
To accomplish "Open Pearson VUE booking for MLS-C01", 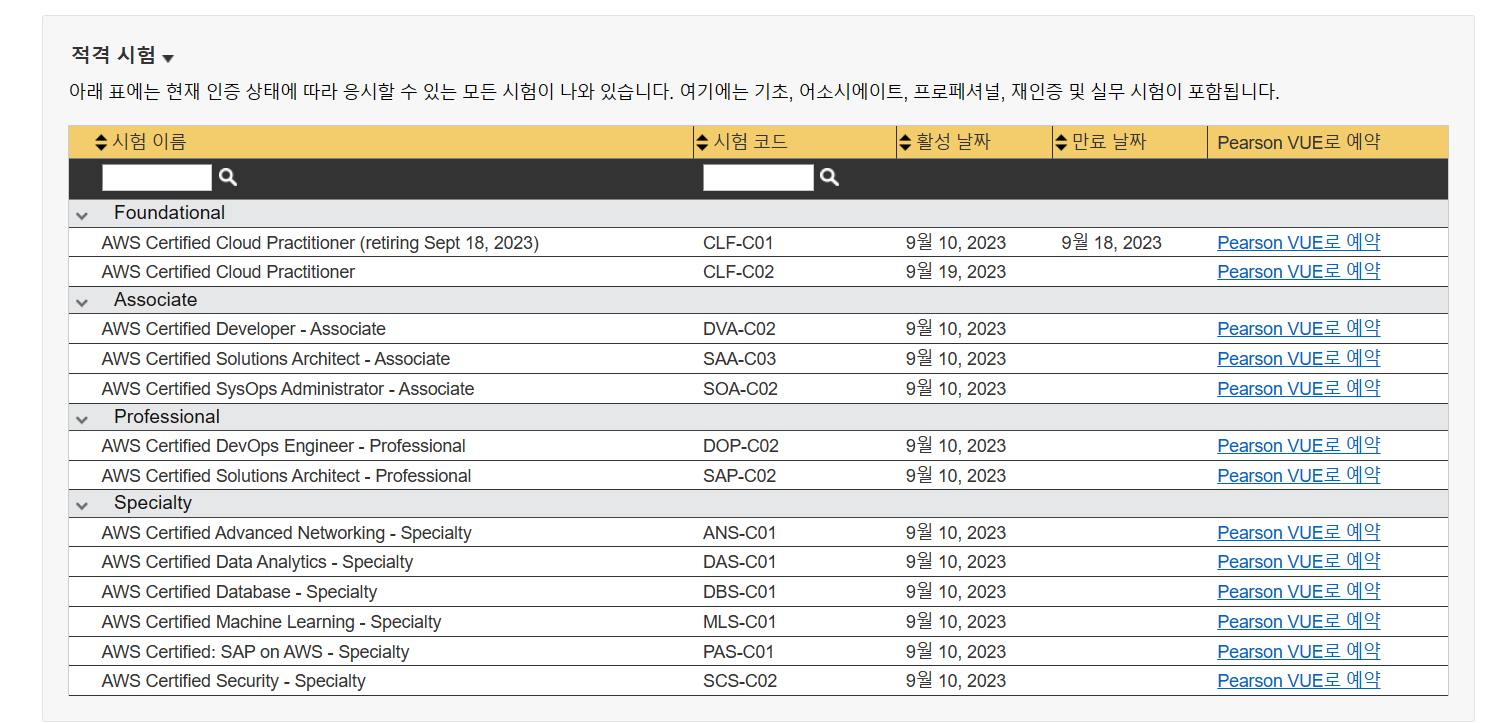I will 1298,622.
